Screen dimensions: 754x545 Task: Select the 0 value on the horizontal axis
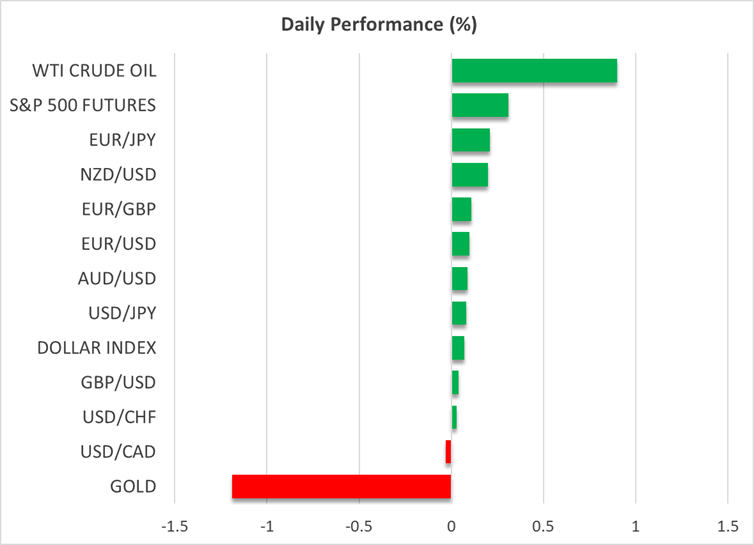(x=451, y=526)
